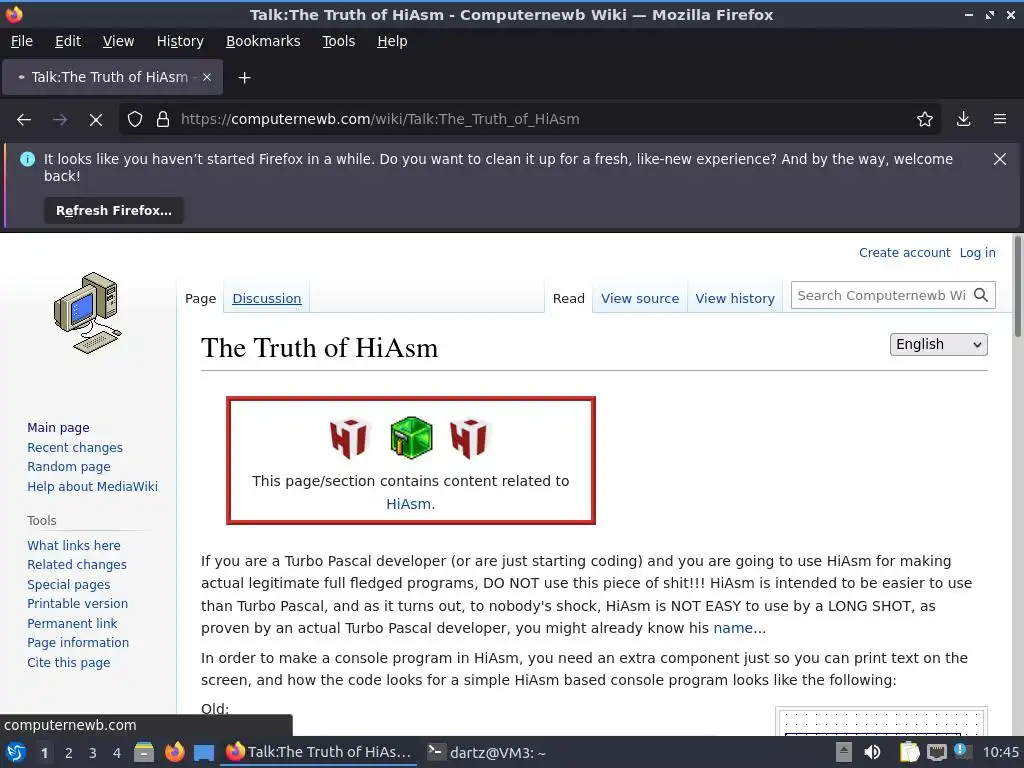The image size is (1024, 768).
Task: Open the taskbar start menu
Action: pos(16,752)
